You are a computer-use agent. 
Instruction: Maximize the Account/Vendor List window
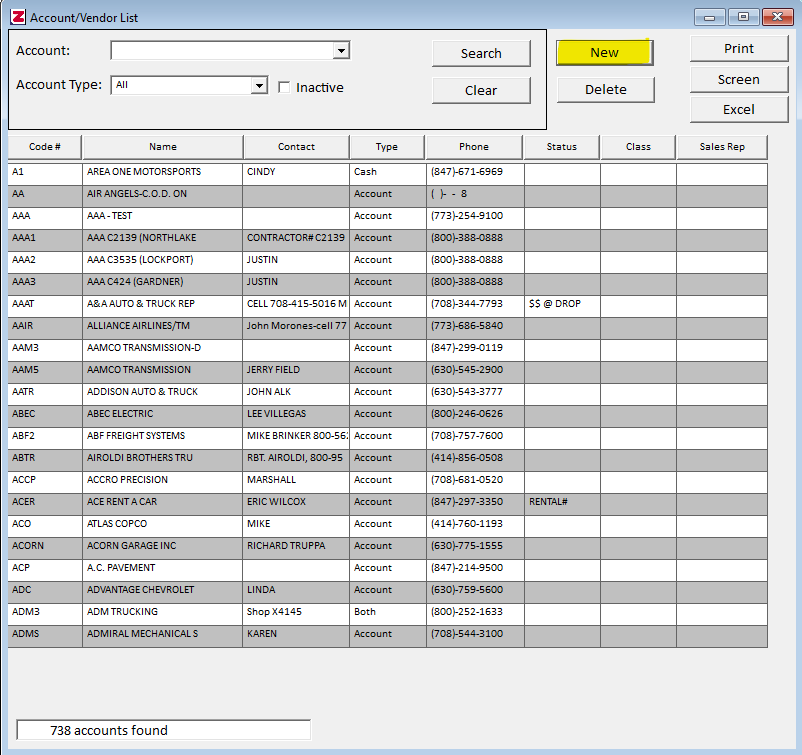coord(743,17)
